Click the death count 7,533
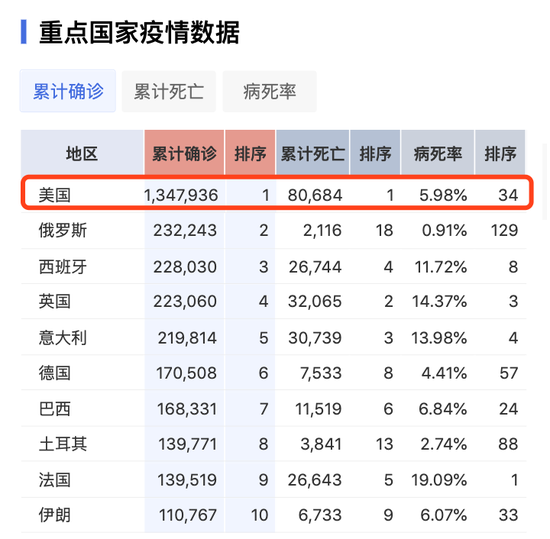 coord(321,373)
